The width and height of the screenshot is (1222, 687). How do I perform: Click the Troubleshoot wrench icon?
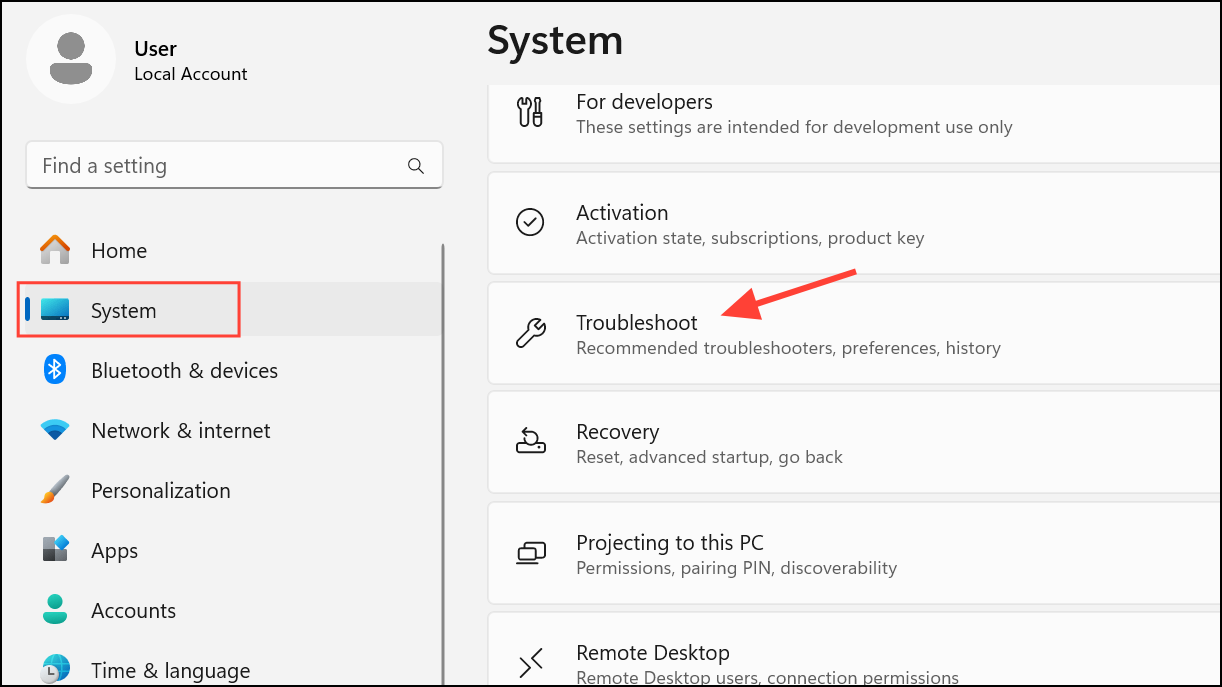point(531,333)
